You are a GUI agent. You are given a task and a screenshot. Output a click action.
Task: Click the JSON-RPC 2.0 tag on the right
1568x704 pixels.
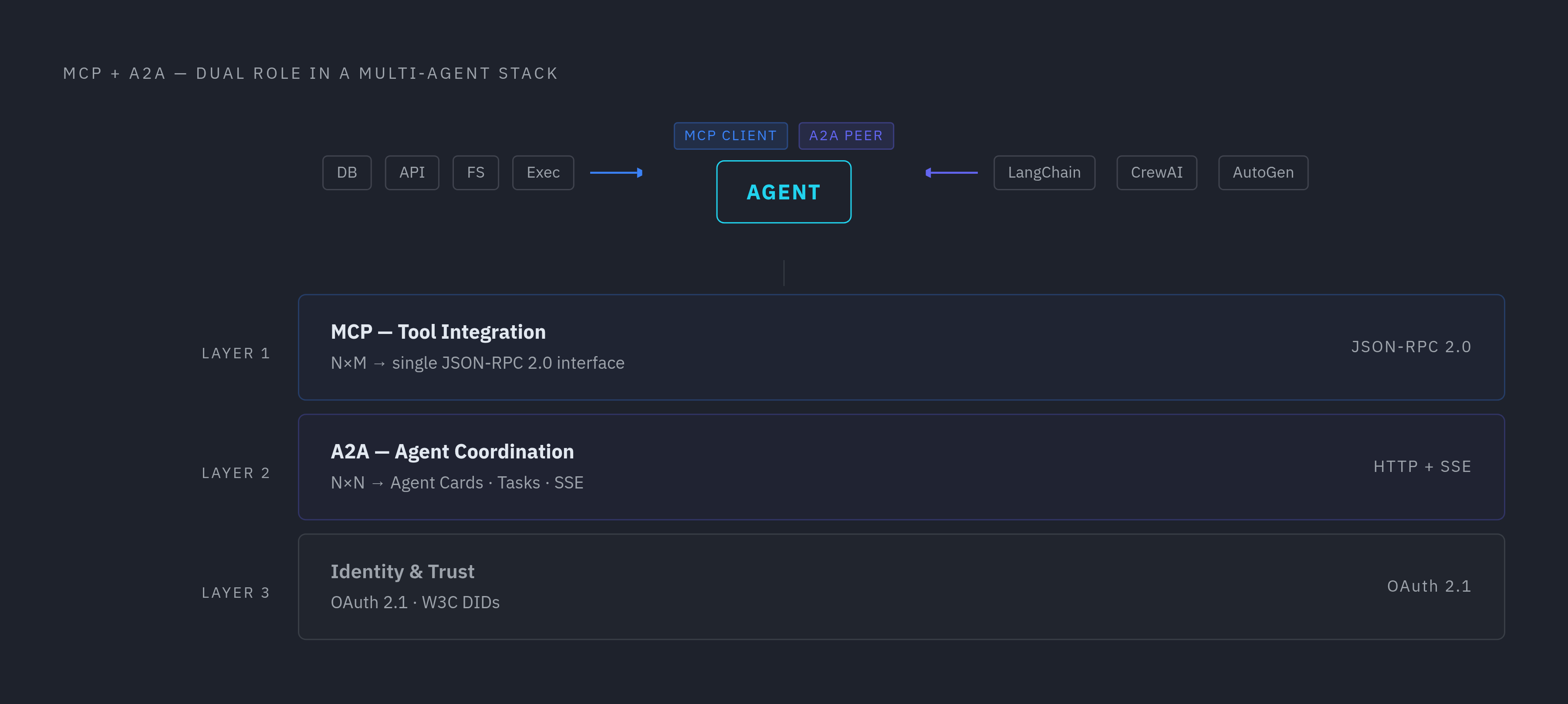click(x=1411, y=347)
